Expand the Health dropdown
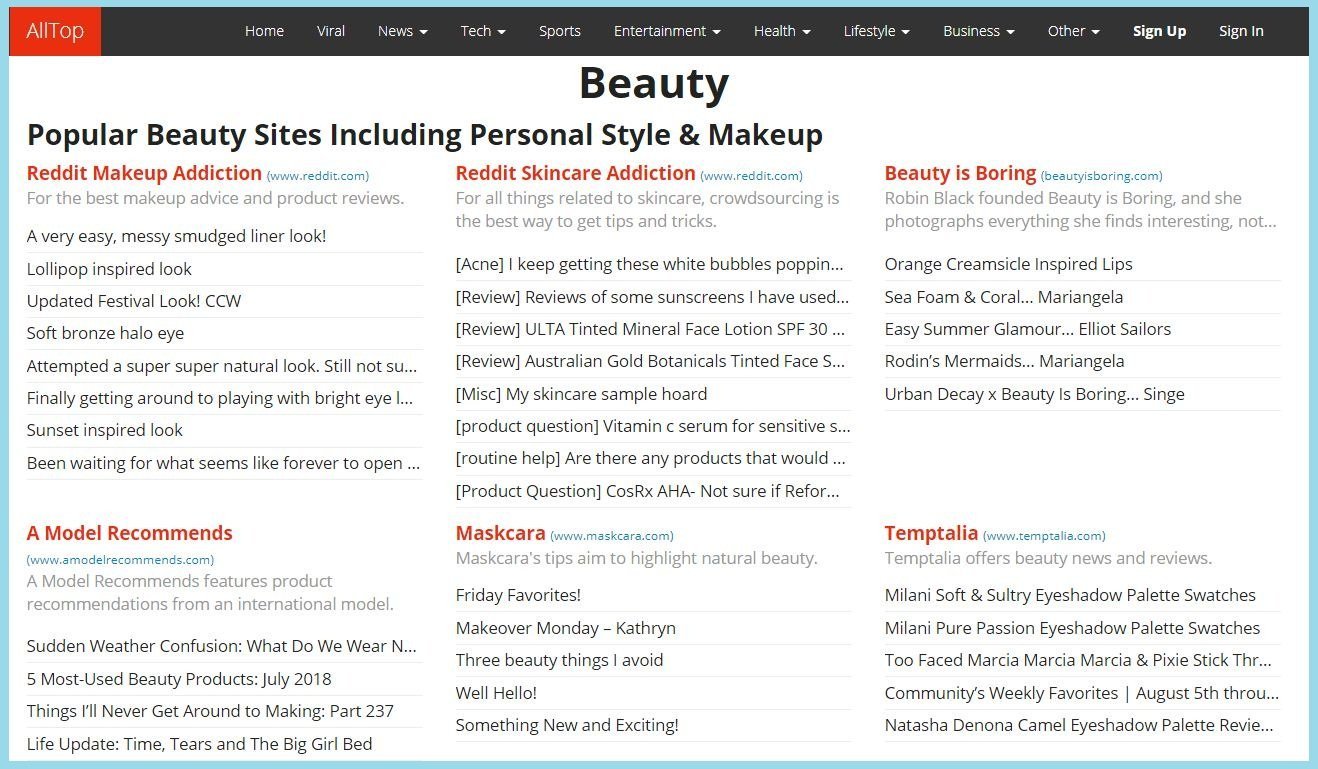Screen dimensions: 1318x769 tap(781, 31)
